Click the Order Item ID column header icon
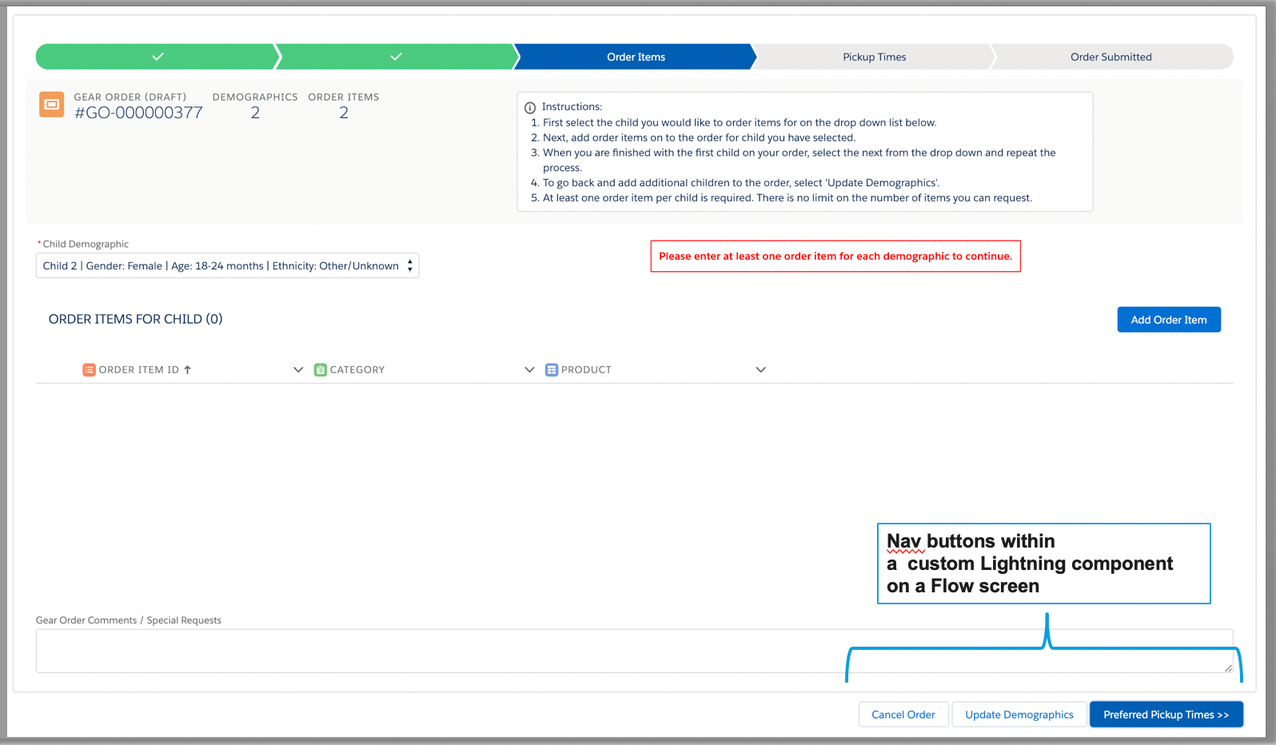The width and height of the screenshot is (1276, 745). click(88, 369)
